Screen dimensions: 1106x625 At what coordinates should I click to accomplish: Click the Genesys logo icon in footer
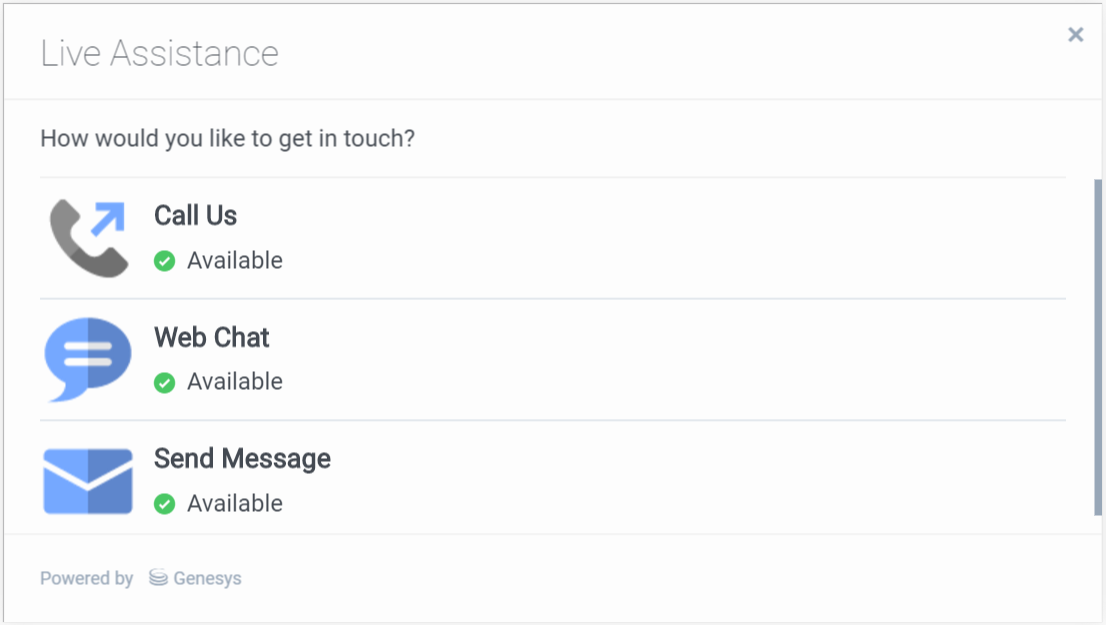click(x=158, y=578)
